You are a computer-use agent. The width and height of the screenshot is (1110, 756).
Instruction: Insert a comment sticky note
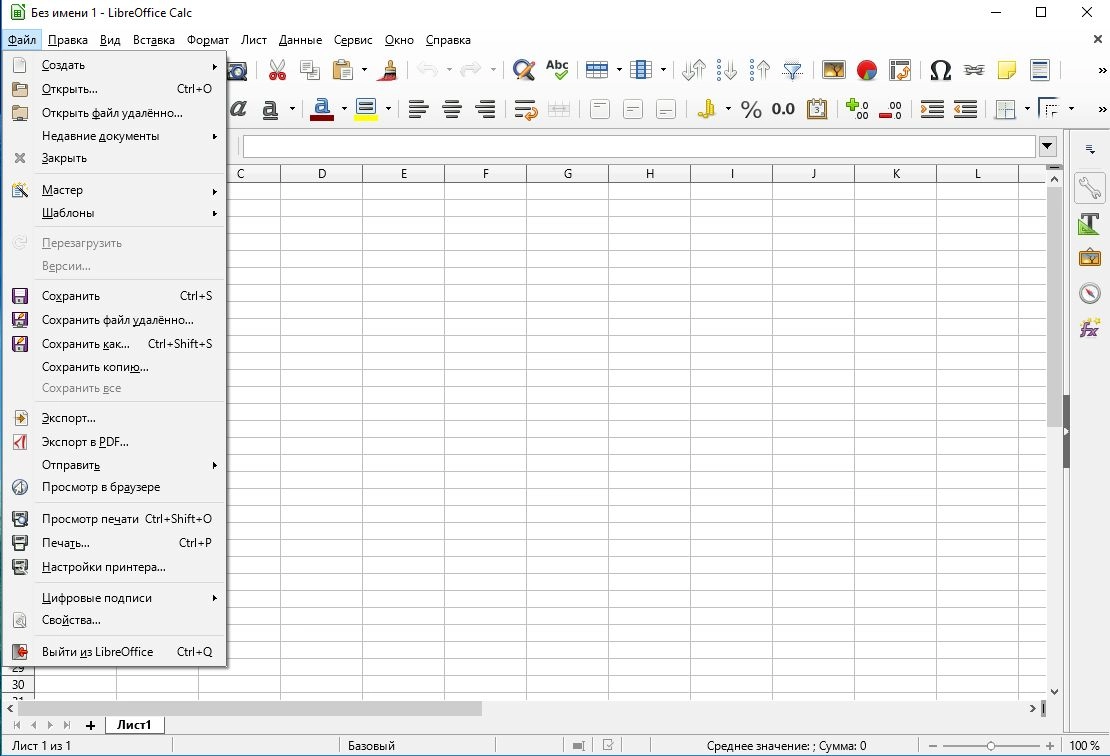point(1007,69)
